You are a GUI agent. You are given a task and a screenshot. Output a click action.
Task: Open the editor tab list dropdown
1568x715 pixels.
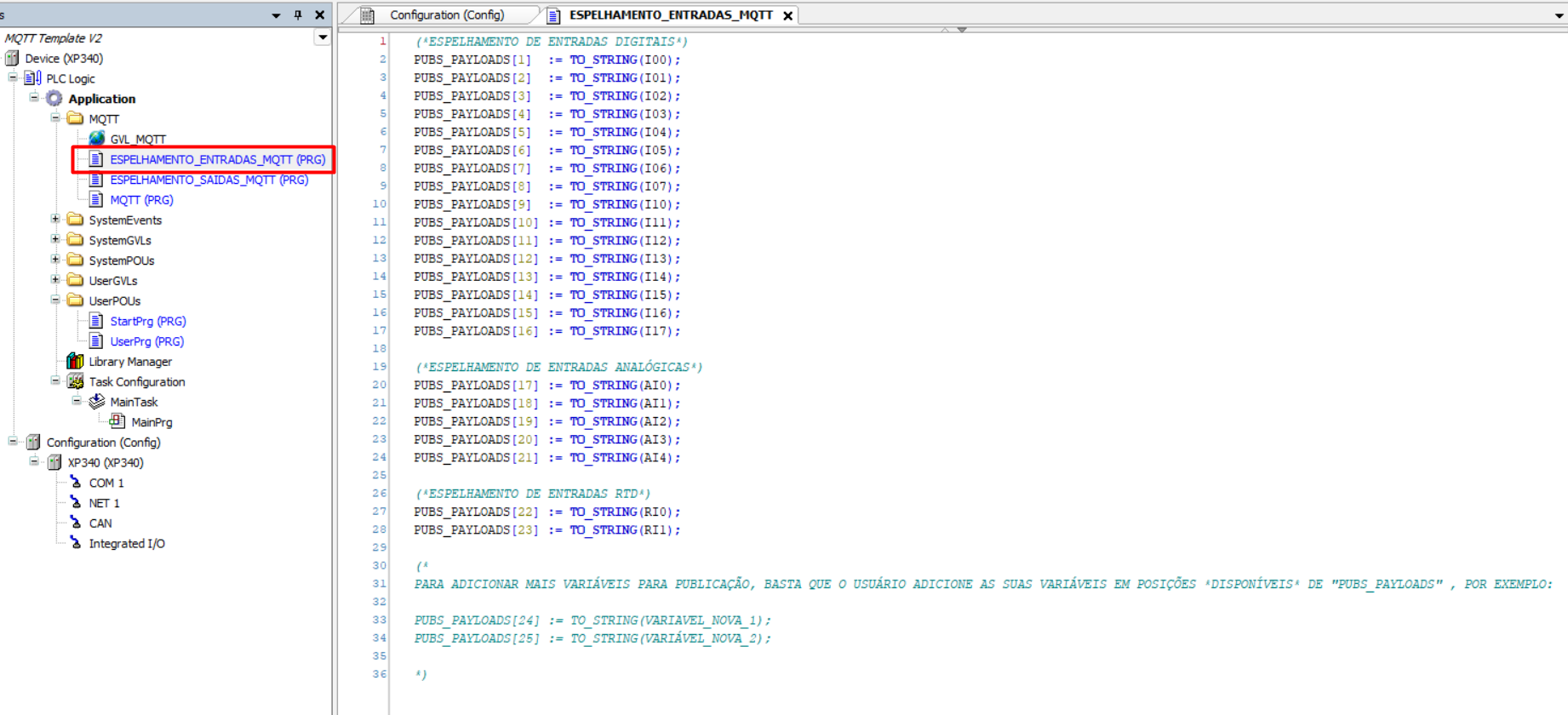tap(1559, 15)
